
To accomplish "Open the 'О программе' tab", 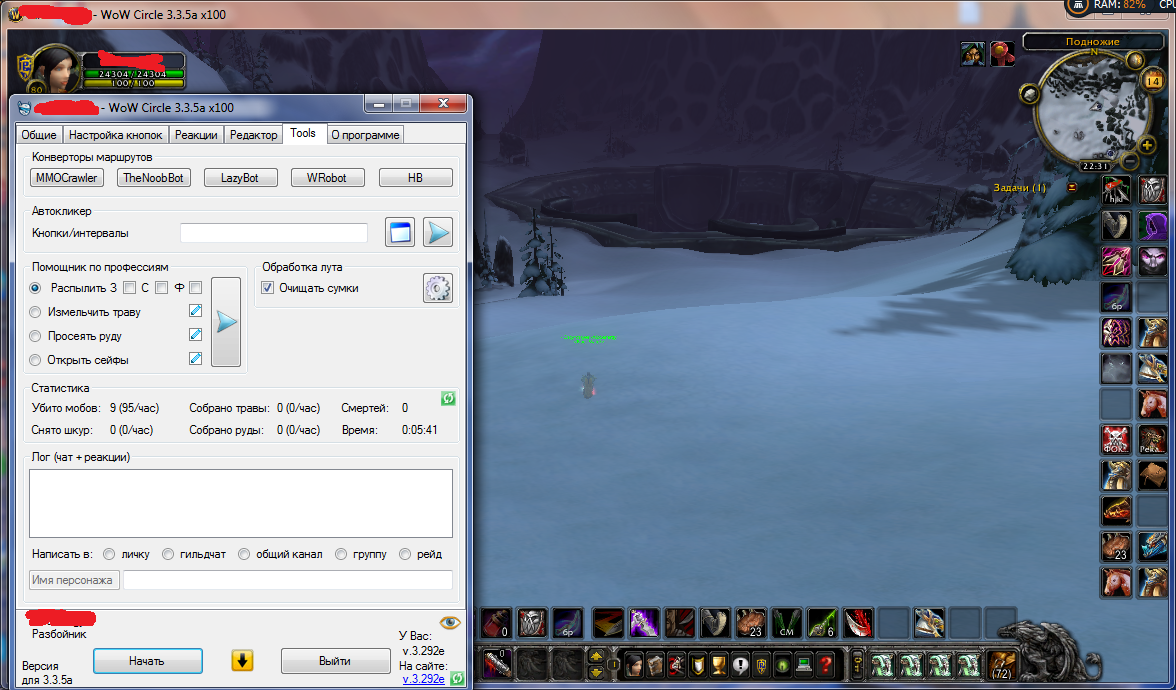I will 365,135.
